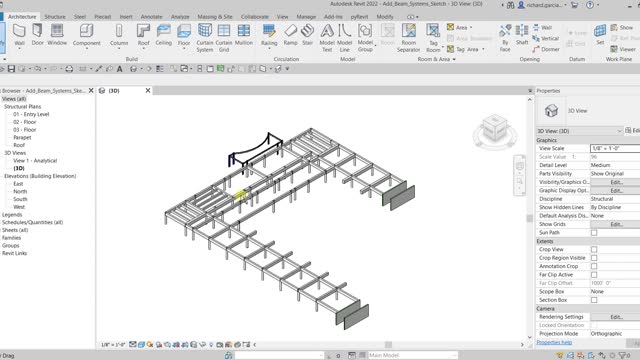Open the Component tool
640x360 pixels.
click(87, 36)
